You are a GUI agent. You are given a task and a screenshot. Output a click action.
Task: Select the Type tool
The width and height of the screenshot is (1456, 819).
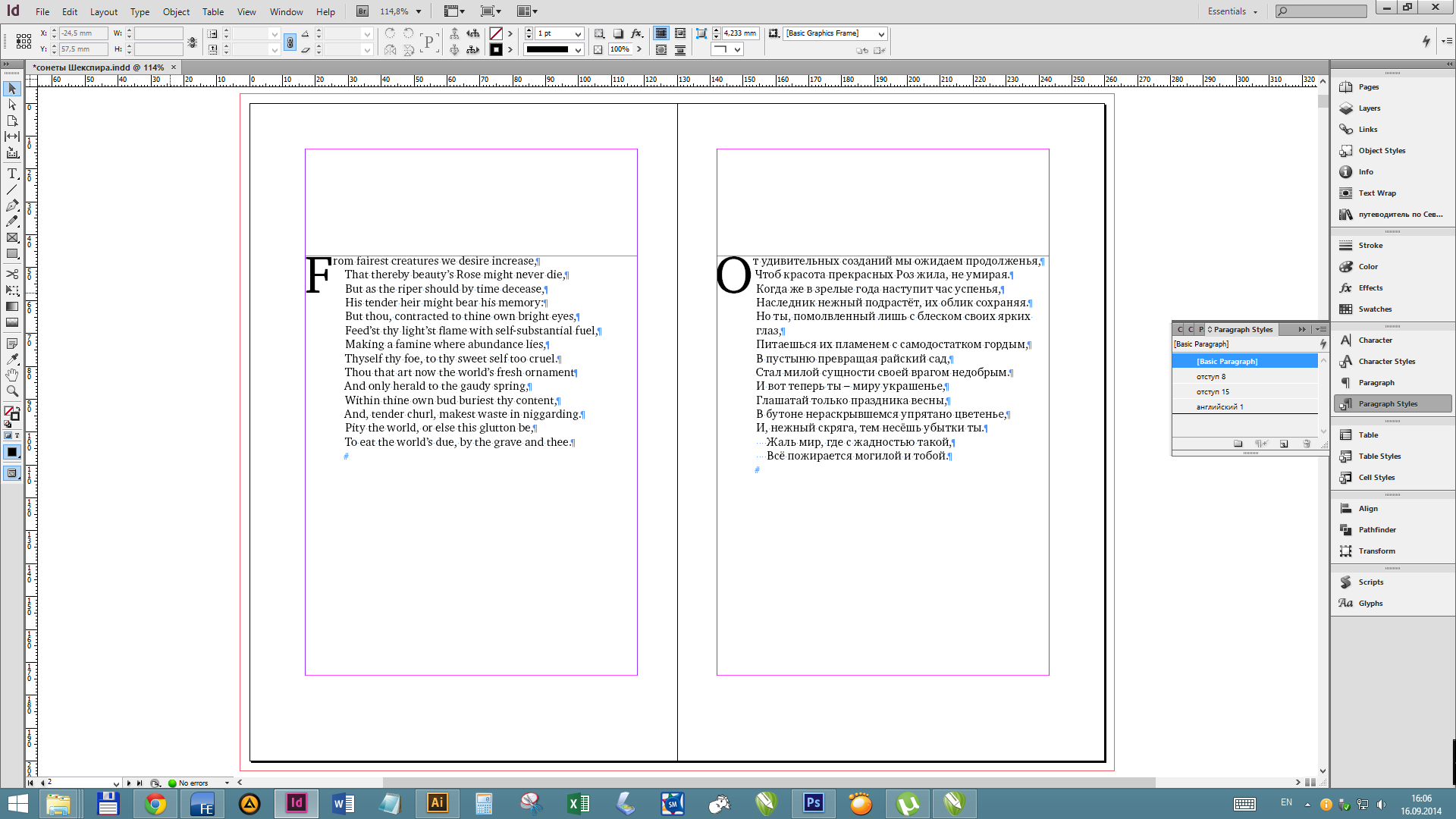[12, 174]
